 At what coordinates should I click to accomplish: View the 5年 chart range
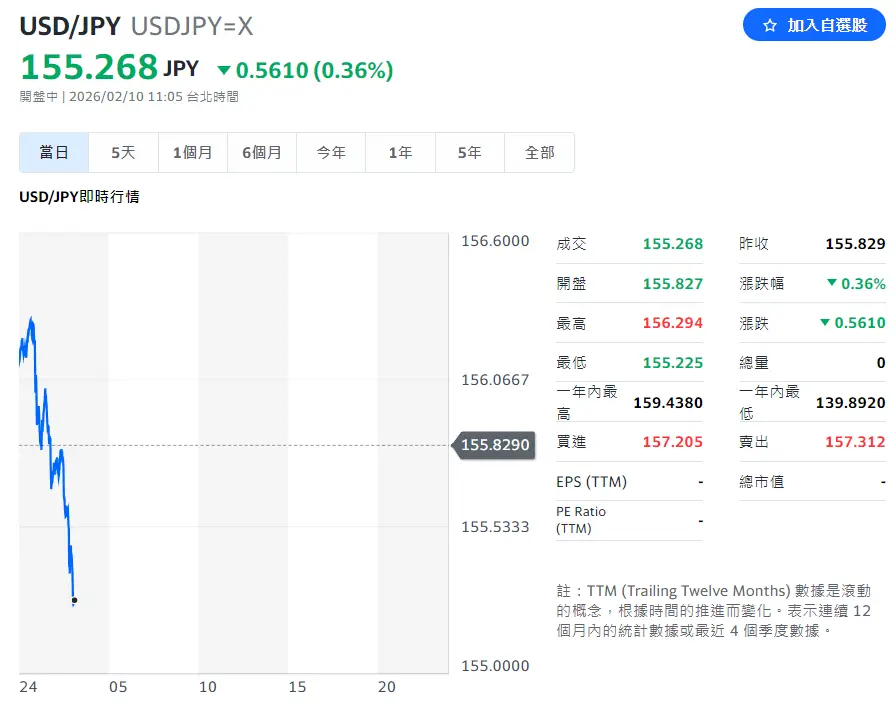469,153
